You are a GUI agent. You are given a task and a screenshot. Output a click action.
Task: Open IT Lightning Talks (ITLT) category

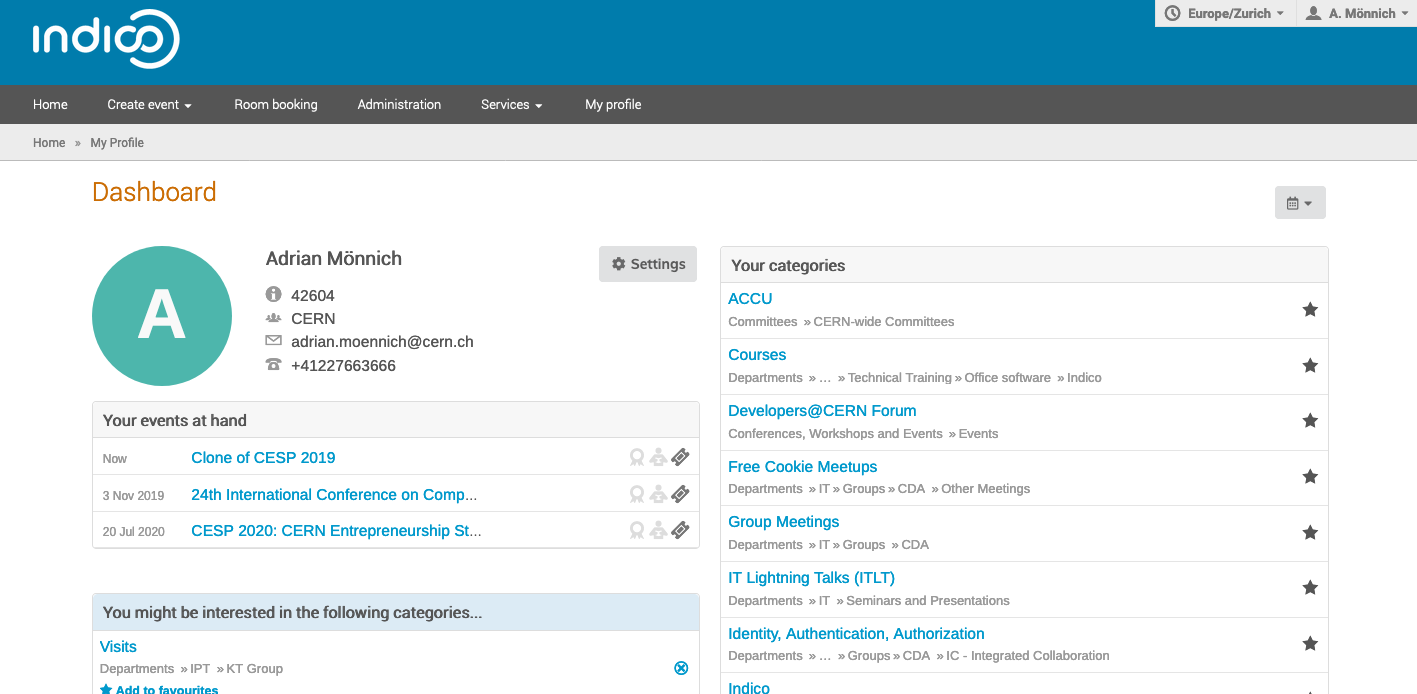point(811,577)
